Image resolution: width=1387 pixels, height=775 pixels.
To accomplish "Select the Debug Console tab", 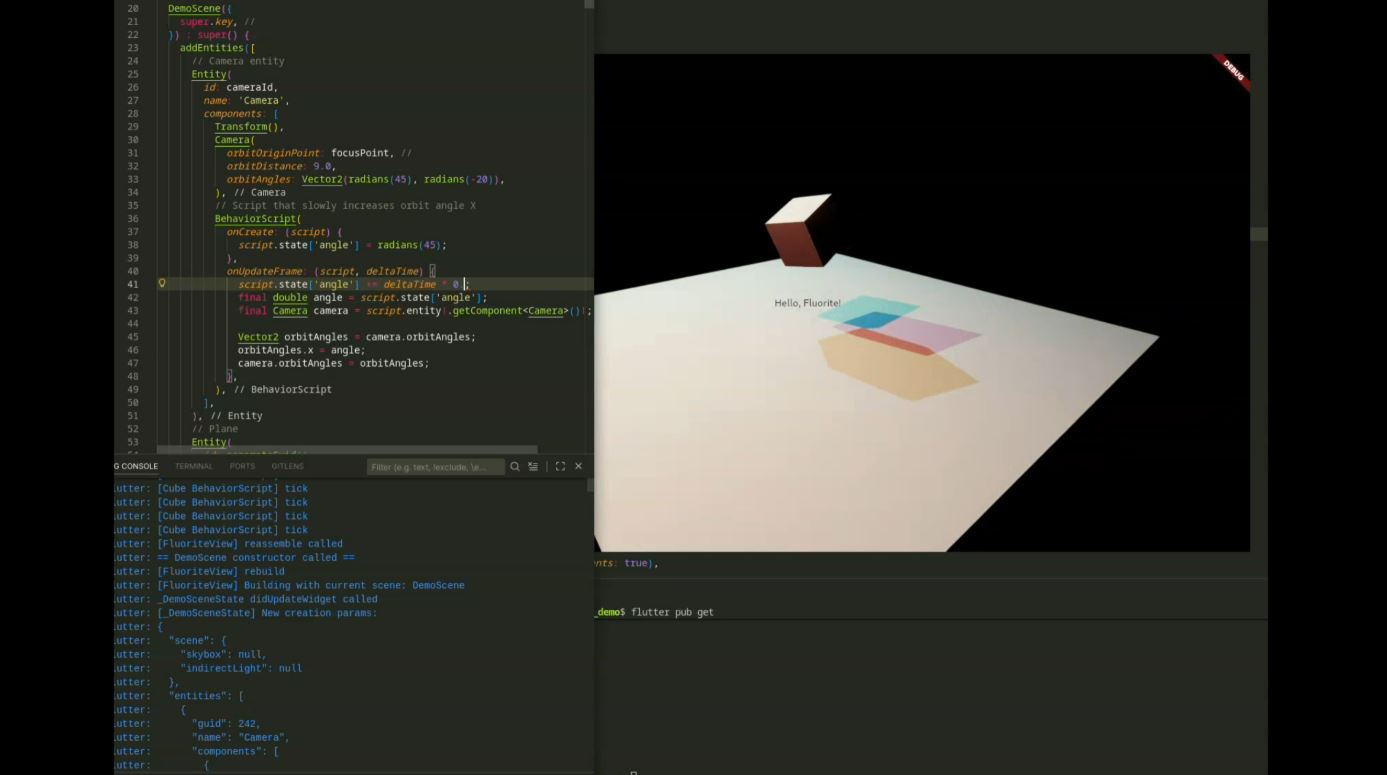I will coord(136,467).
